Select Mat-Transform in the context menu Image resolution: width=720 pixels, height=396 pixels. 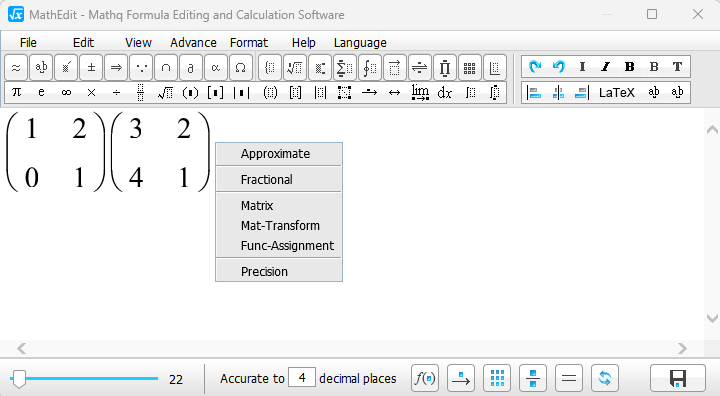tap(279, 226)
